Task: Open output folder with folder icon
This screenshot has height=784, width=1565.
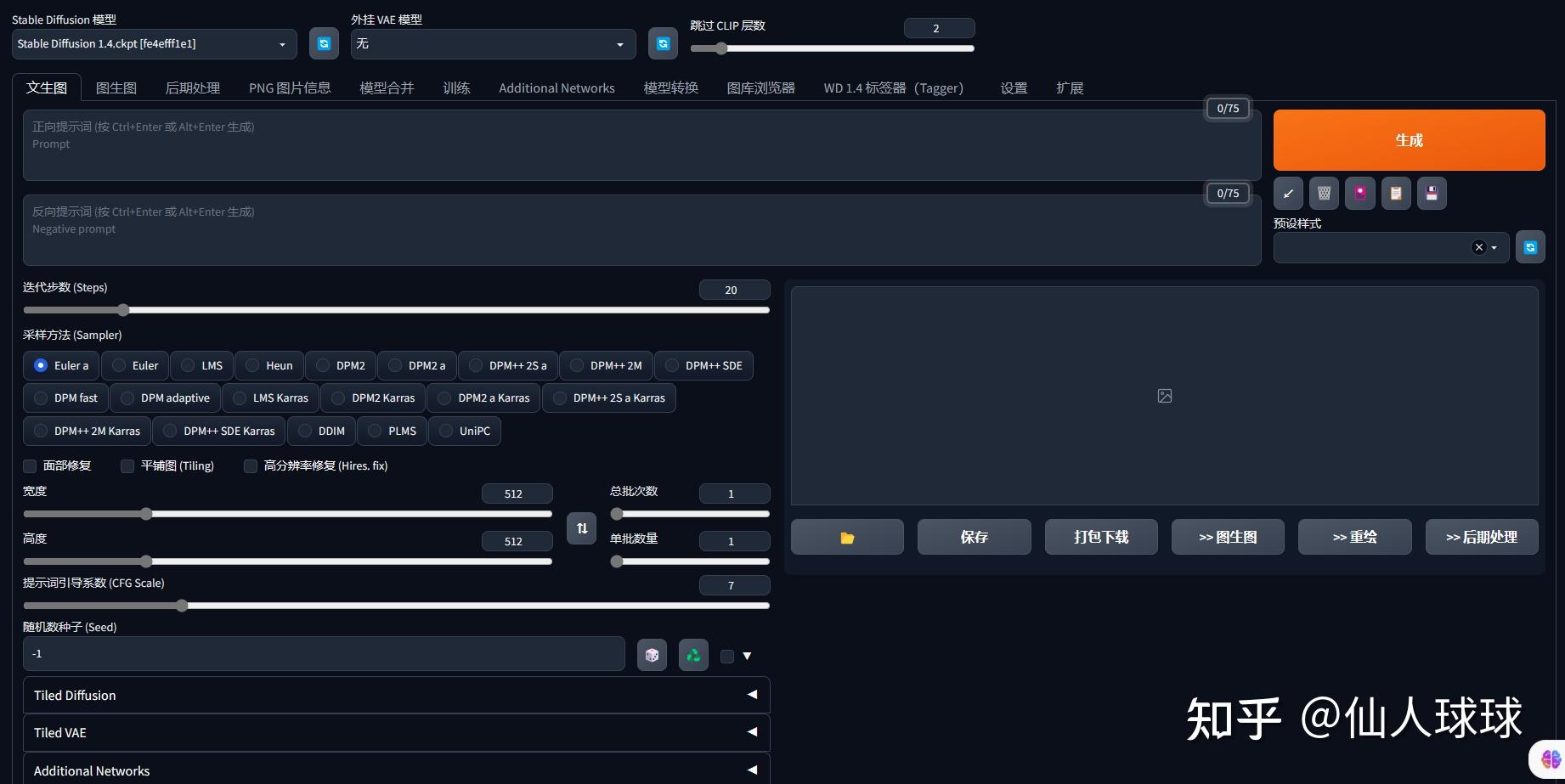Action: pyautogui.click(x=846, y=538)
